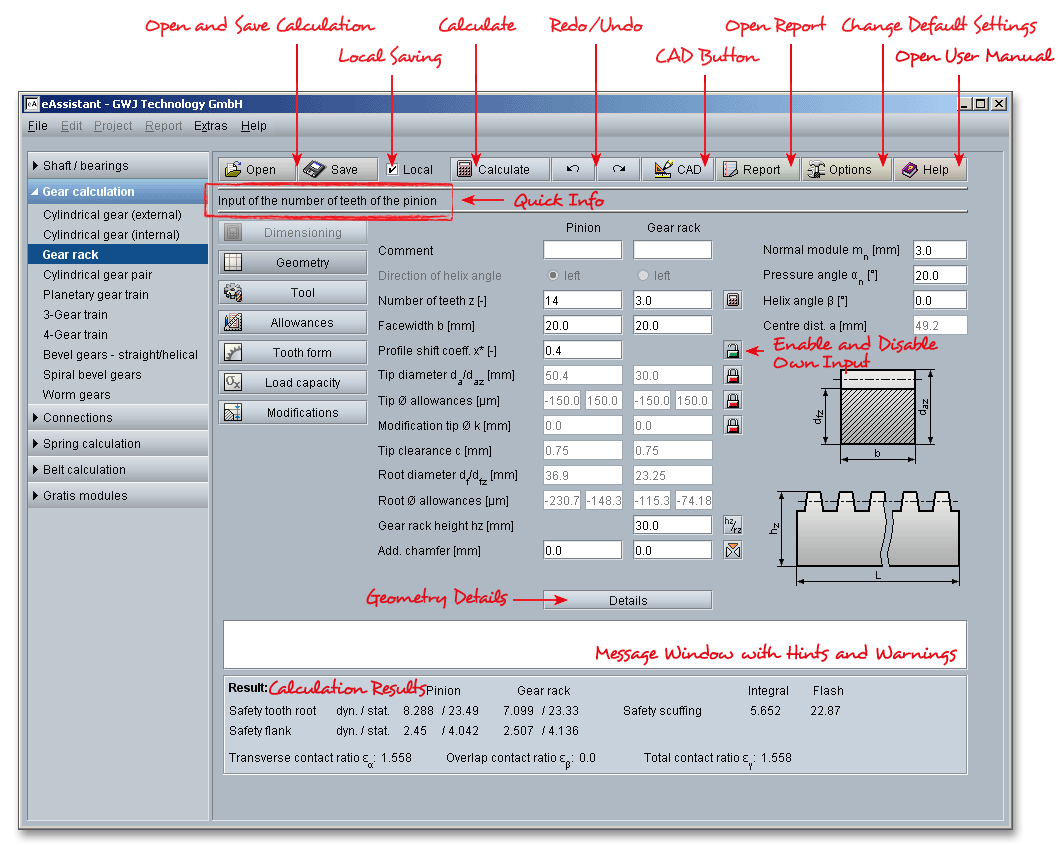This screenshot has width=1058, height=845.
Task: Click the hz/rz gear rack height icon
Action: click(733, 525)
